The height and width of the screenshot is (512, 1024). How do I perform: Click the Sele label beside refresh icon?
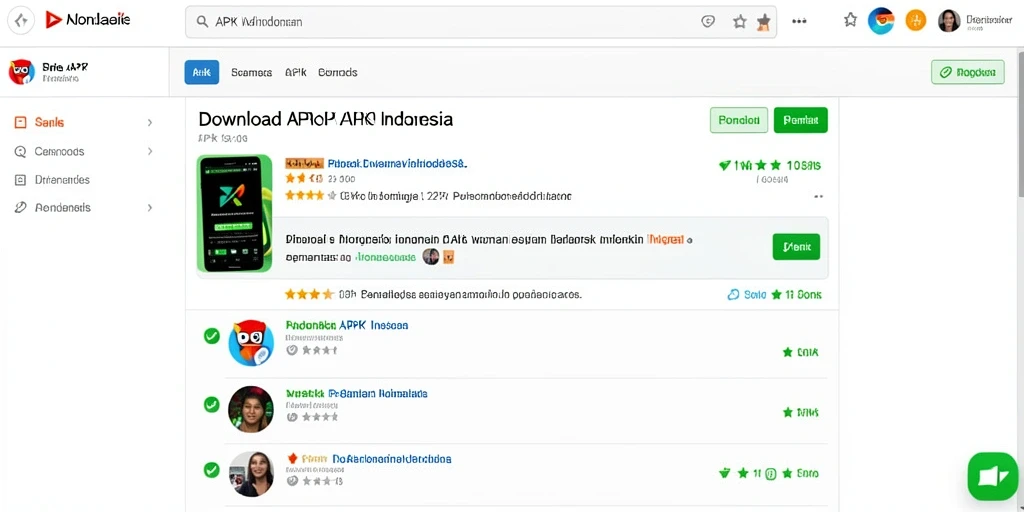click(x=755, y=295)
